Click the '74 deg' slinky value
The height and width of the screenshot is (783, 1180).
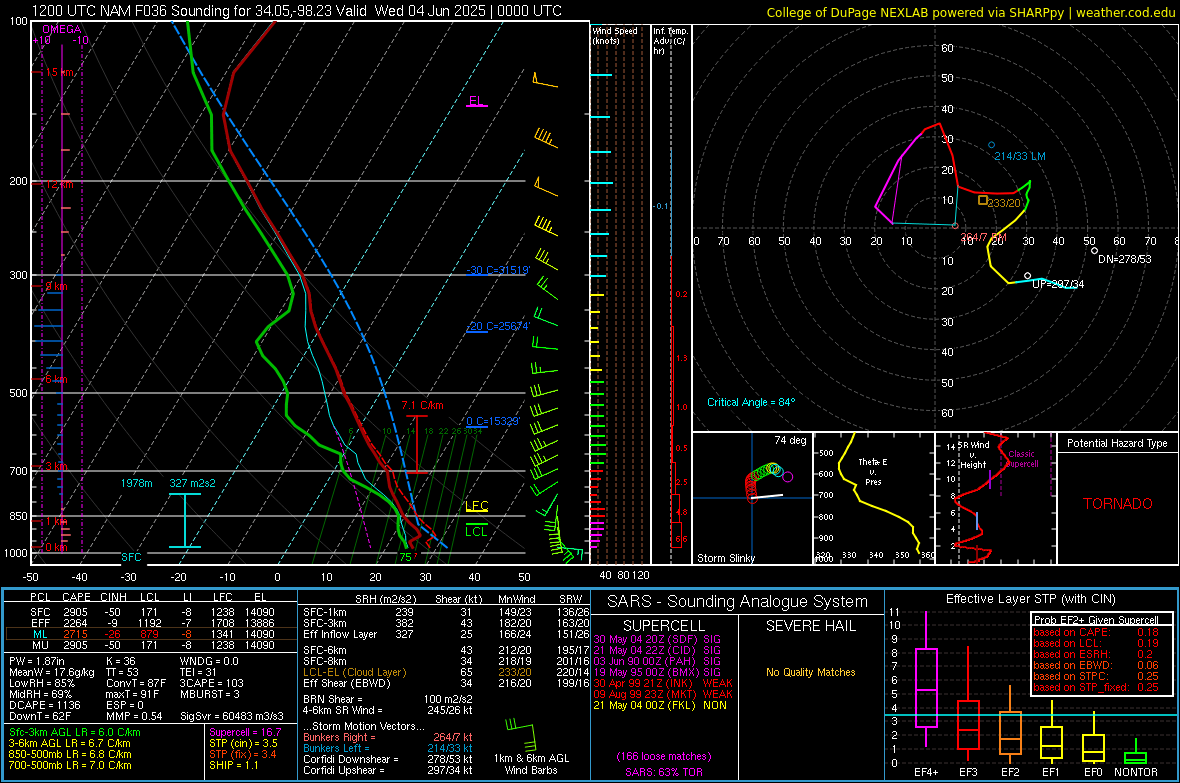click(790, 440)
